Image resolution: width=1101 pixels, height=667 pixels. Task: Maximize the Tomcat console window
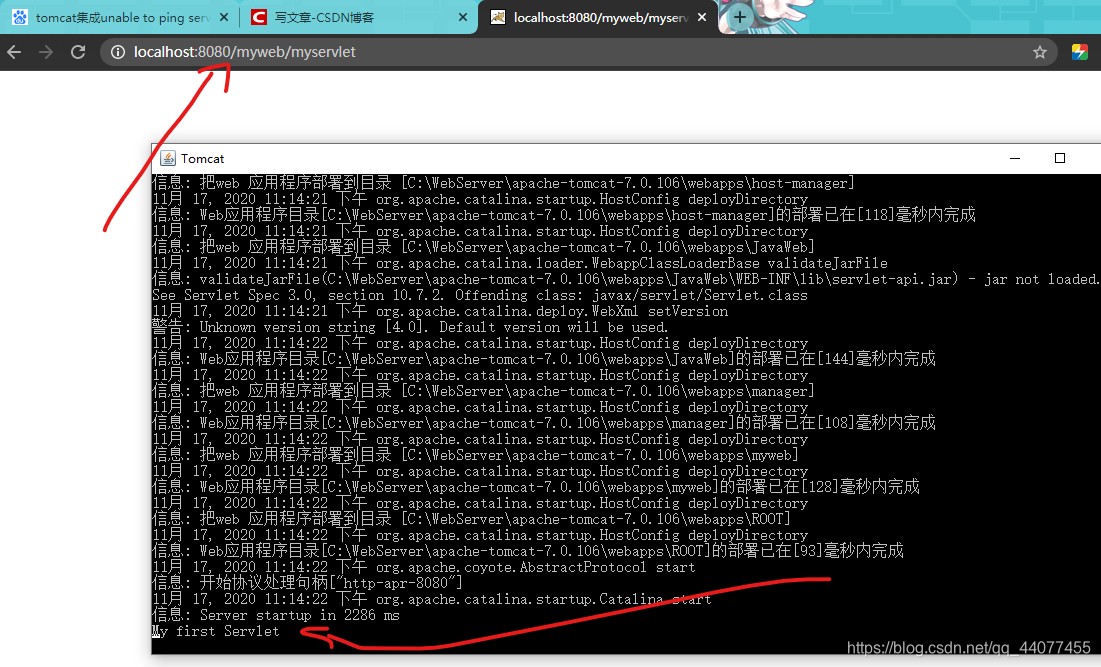pyautogui.click(x=1060, y=159)
